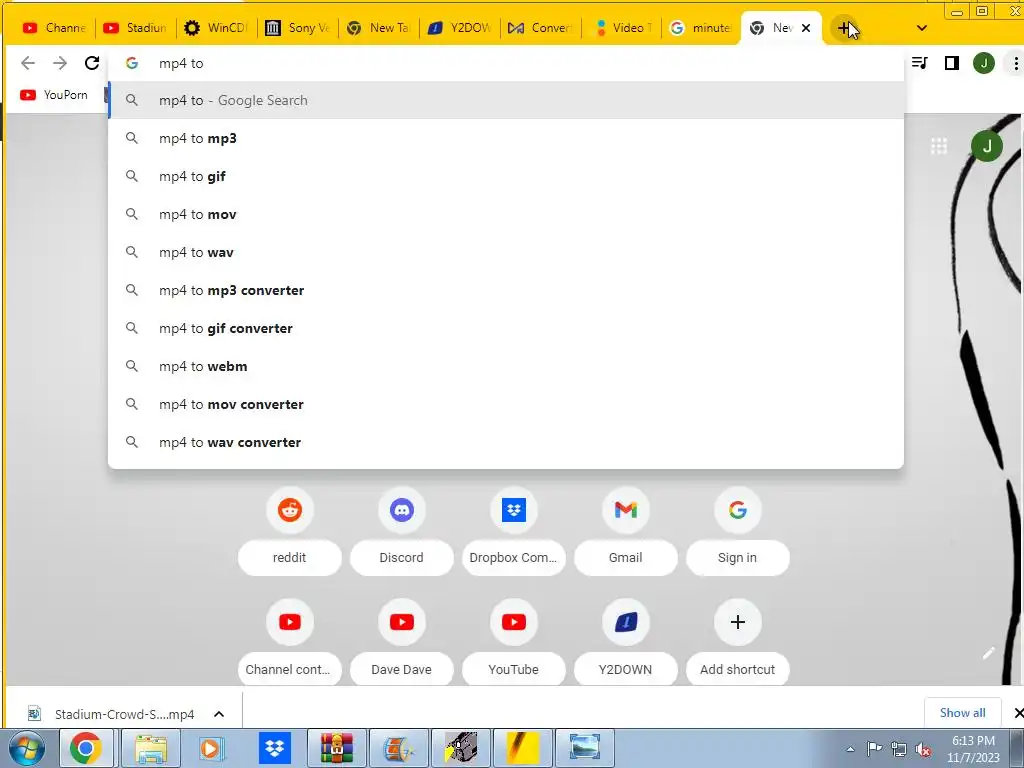
Task: Click the address bar containing 'mp4 to'
Action: click(506, 63)
